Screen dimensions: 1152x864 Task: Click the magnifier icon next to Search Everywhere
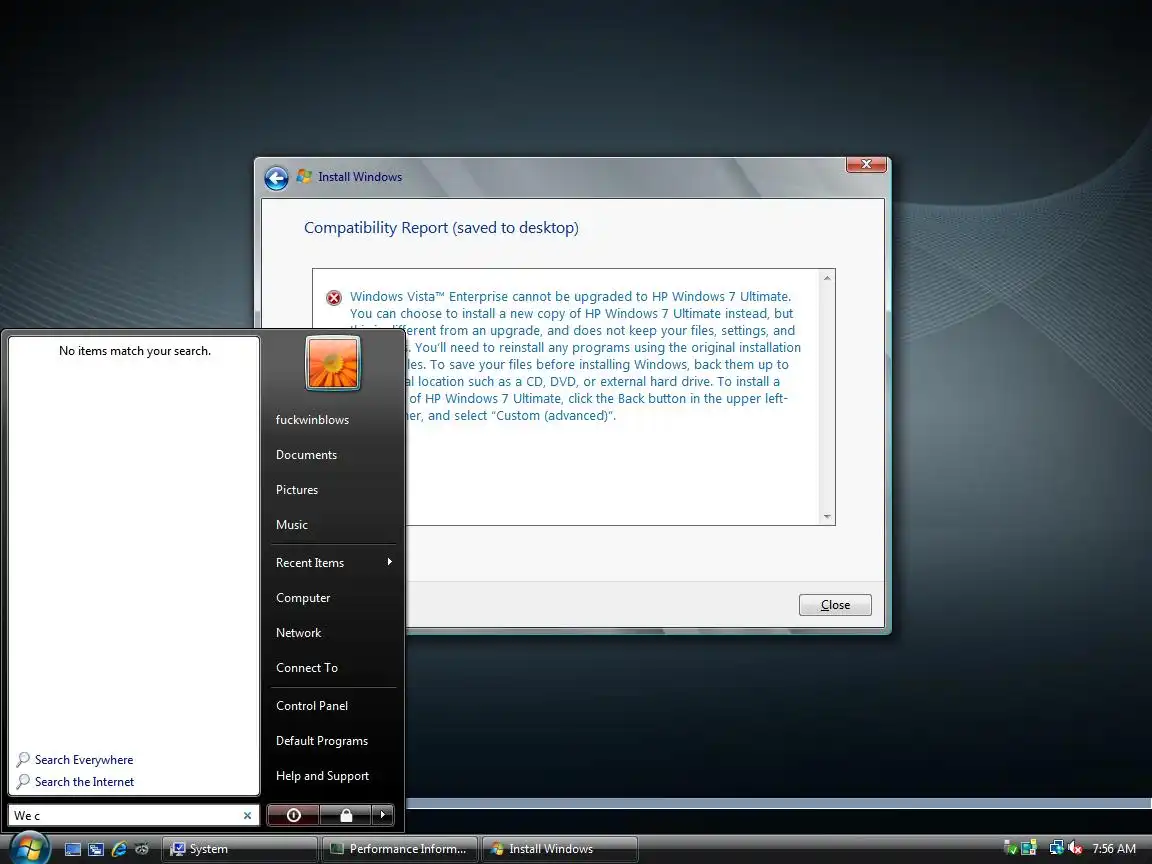pos(24,760)
